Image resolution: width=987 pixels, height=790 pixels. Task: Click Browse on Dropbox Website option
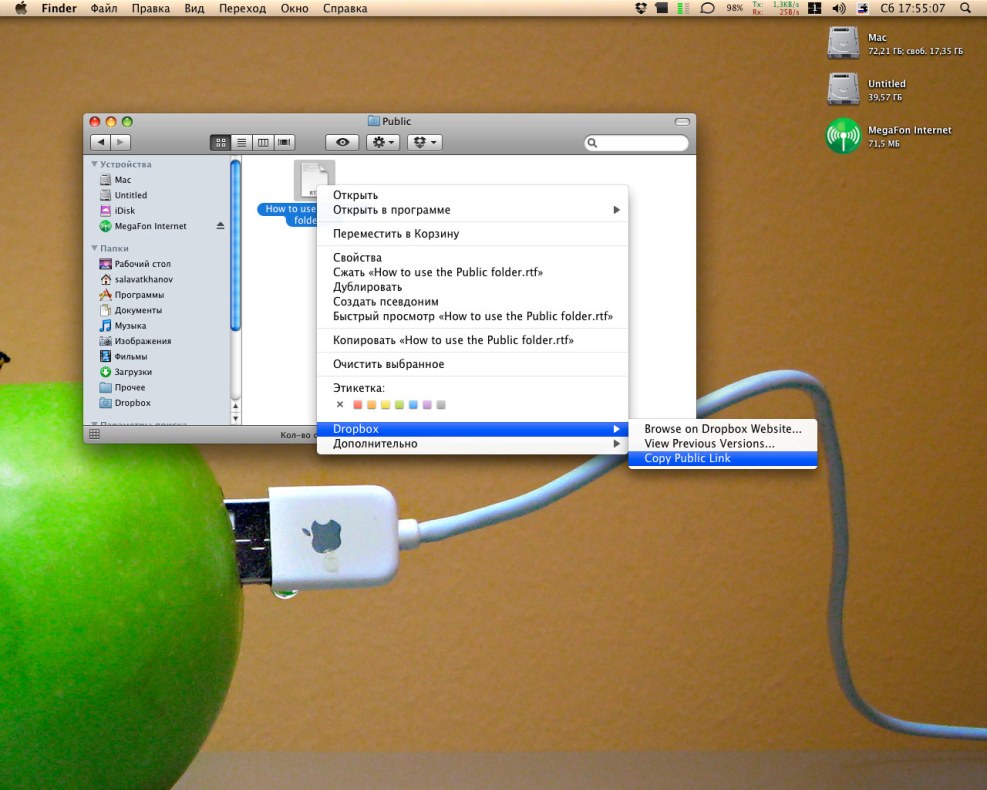(722, 429)
